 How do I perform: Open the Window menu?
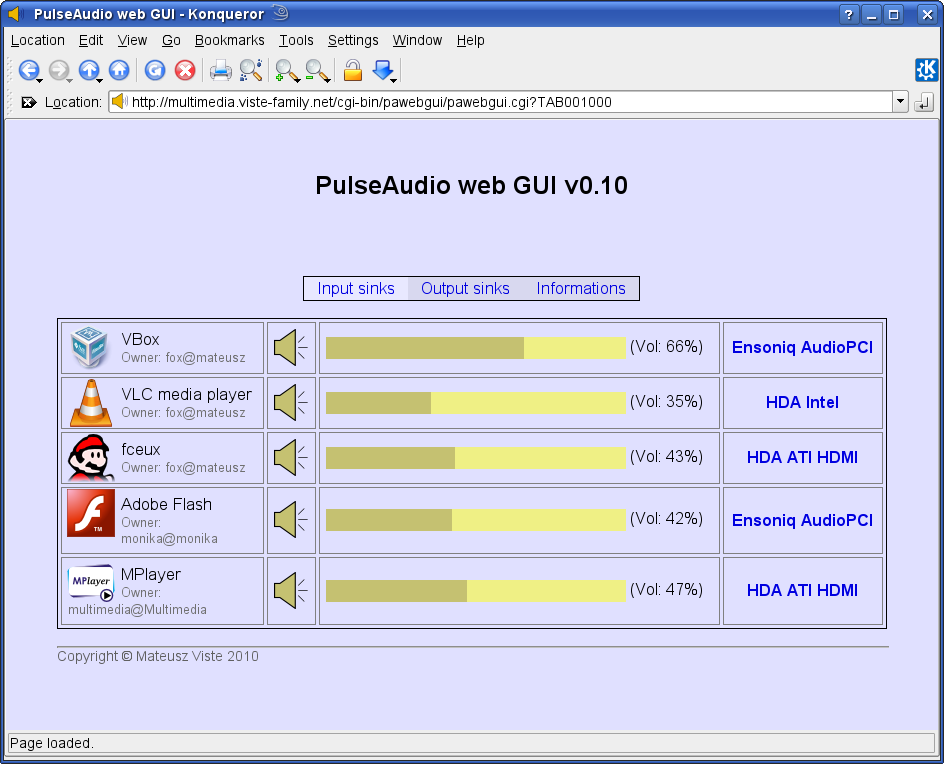coord(418,40)
